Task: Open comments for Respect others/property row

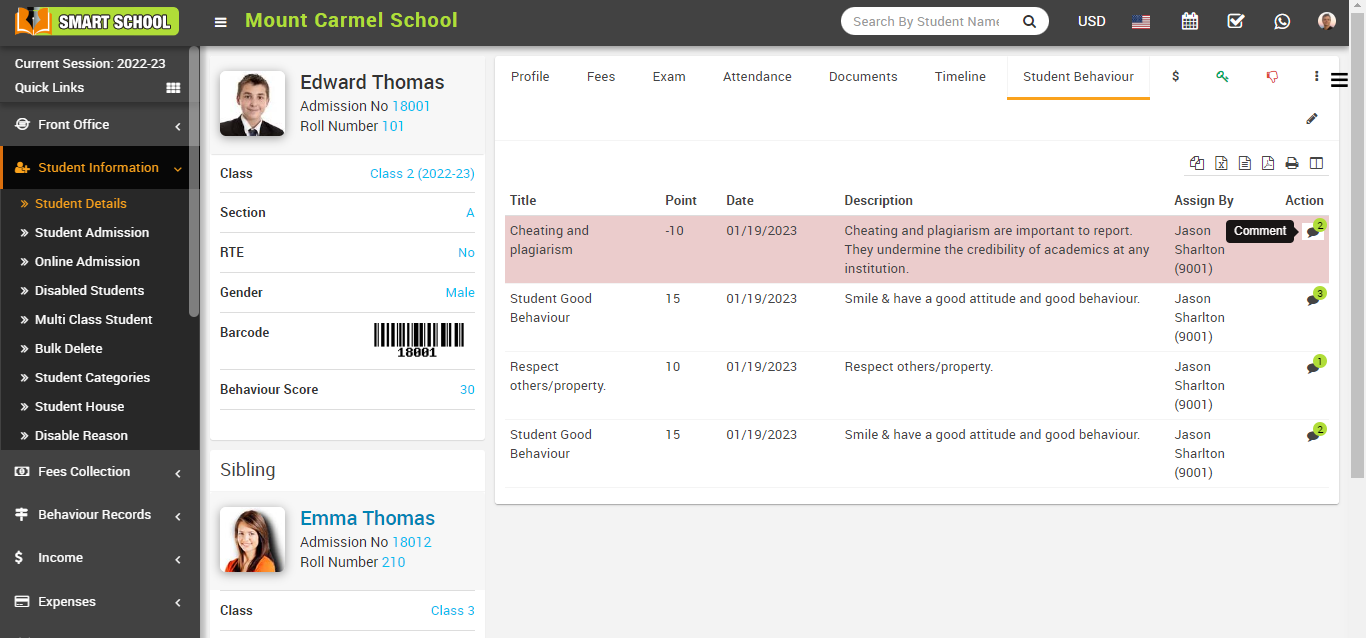Action: coord(1314,367)
